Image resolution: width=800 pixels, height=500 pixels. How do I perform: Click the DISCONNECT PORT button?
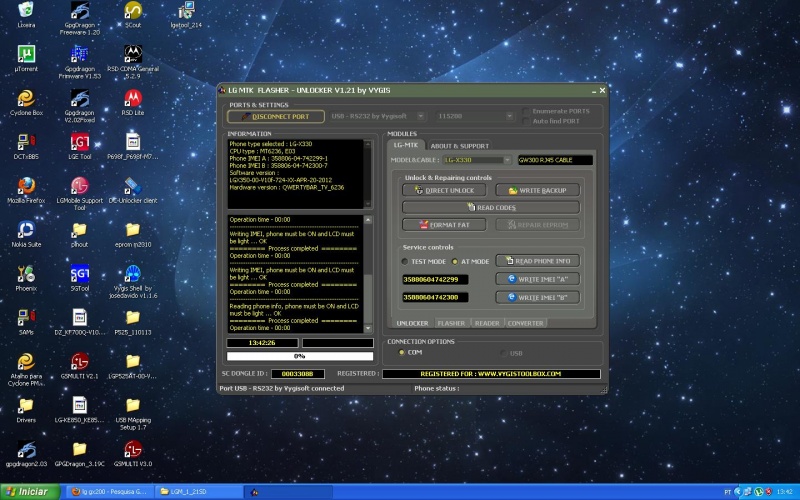[x=276, y=116]
